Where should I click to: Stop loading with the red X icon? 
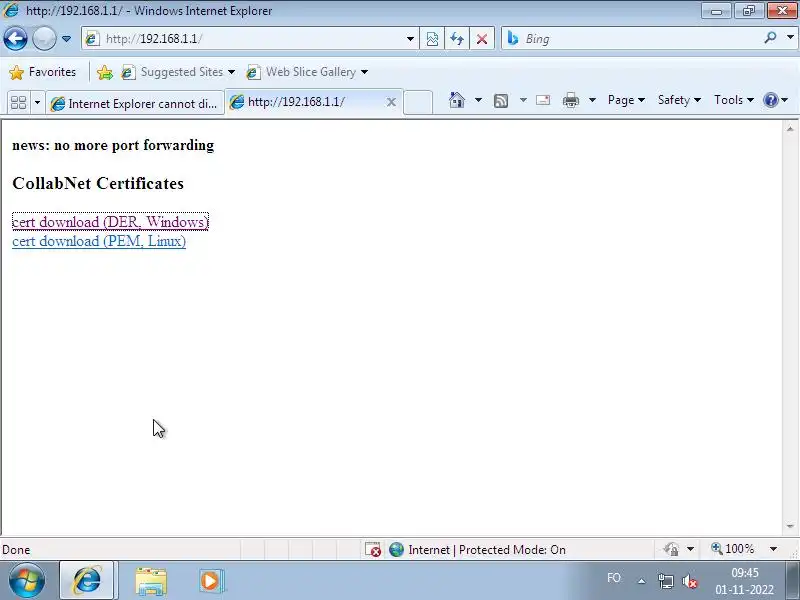(482, 39)
